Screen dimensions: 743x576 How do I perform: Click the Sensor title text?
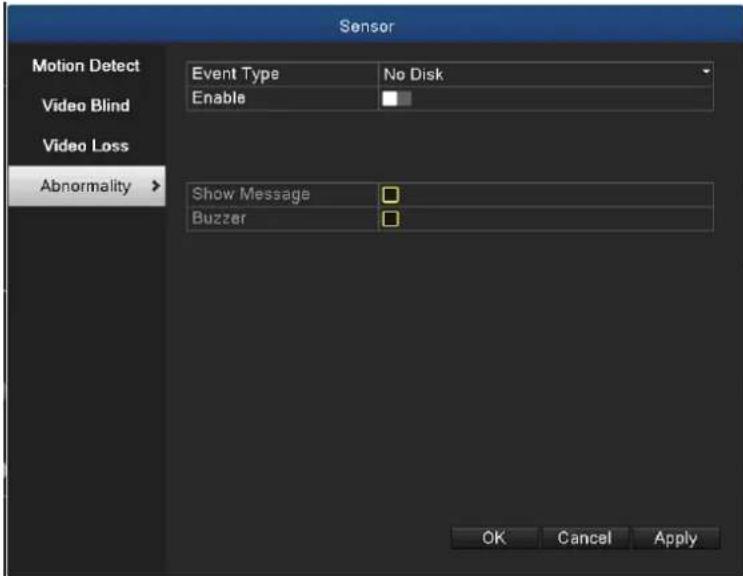pyautogui.click(x=367, y=26)
